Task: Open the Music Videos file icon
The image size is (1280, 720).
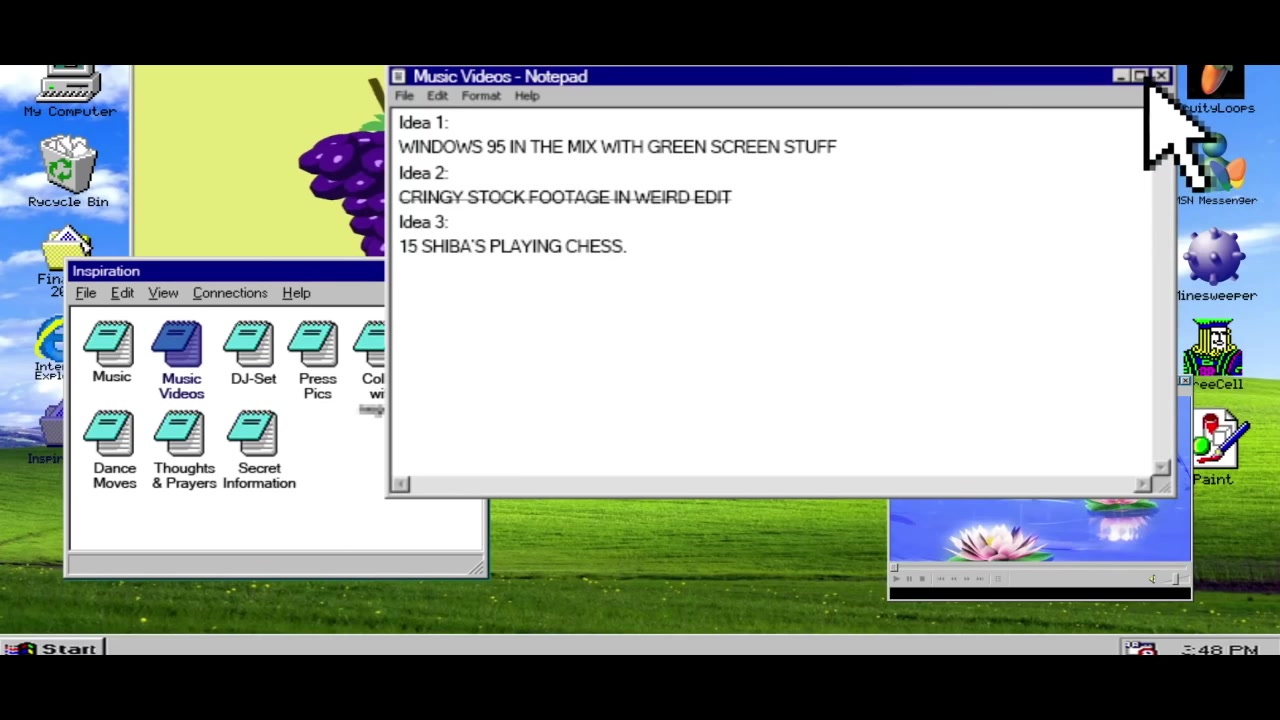Action: (x=181, y=360)
